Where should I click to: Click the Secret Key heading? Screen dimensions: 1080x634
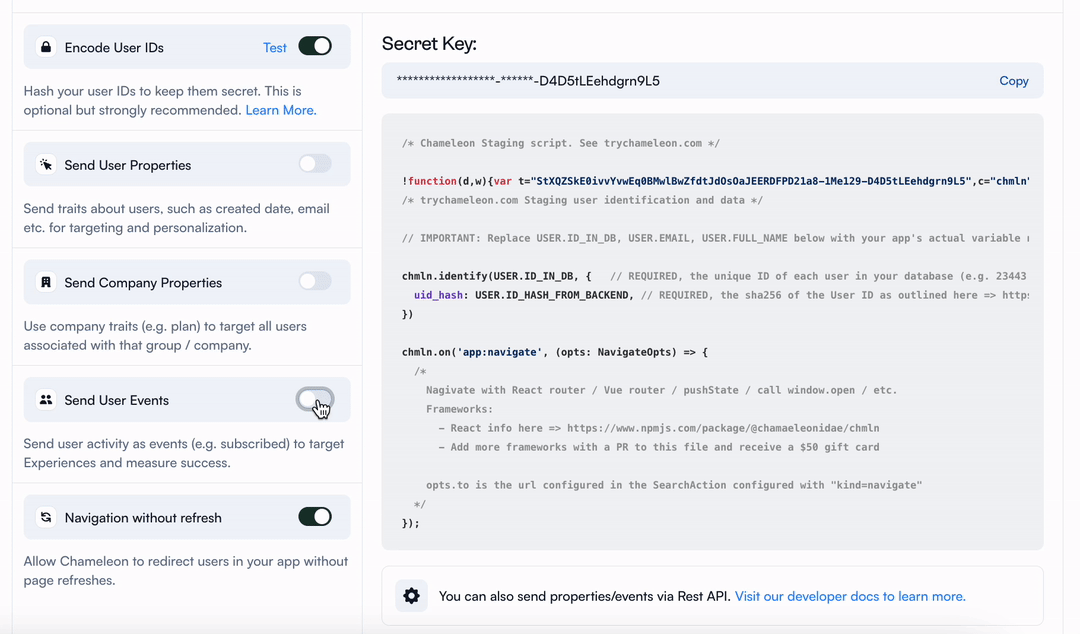tap(429, 43)
